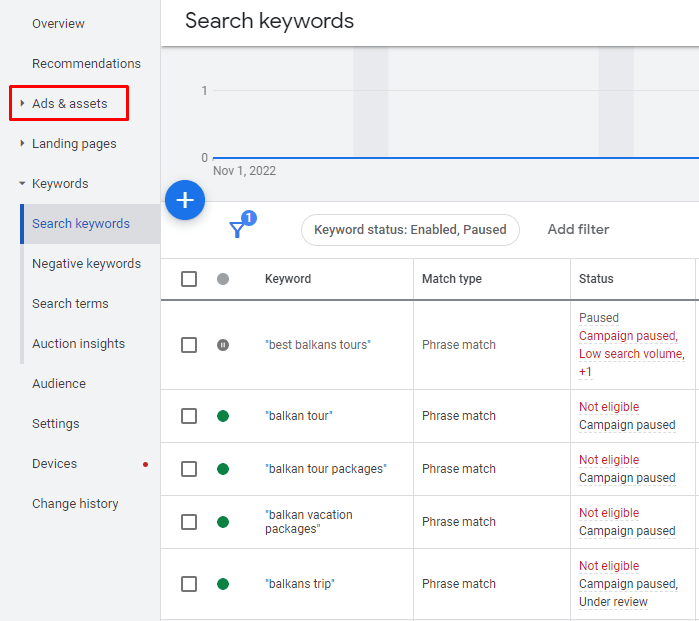The height and width of the screenshot is (621, 699).
Task: Open the filter funnel icon
Action: 237,230
